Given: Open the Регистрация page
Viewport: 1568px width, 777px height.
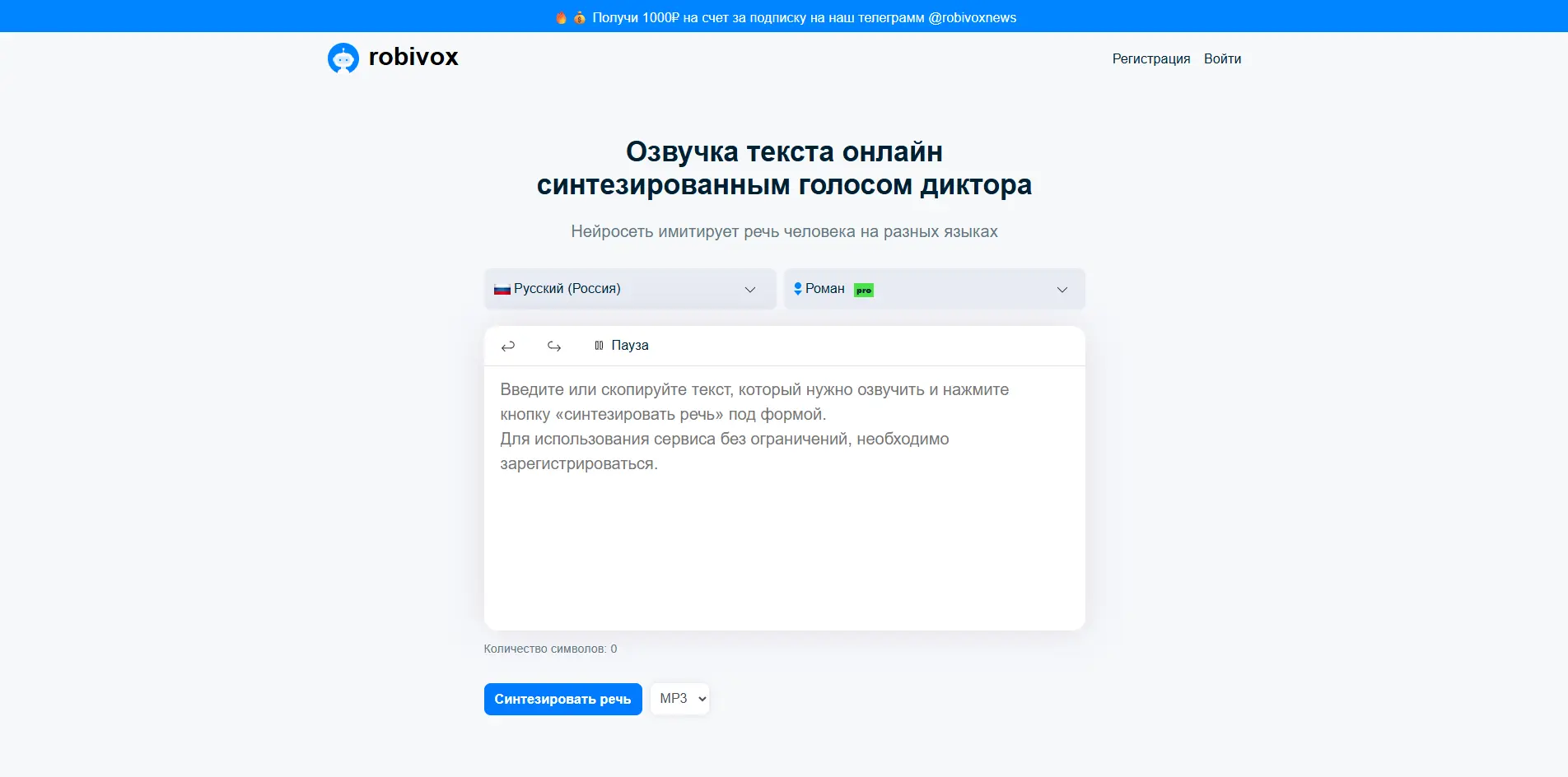Looking at the screenshot, I should pos(1151,58).
